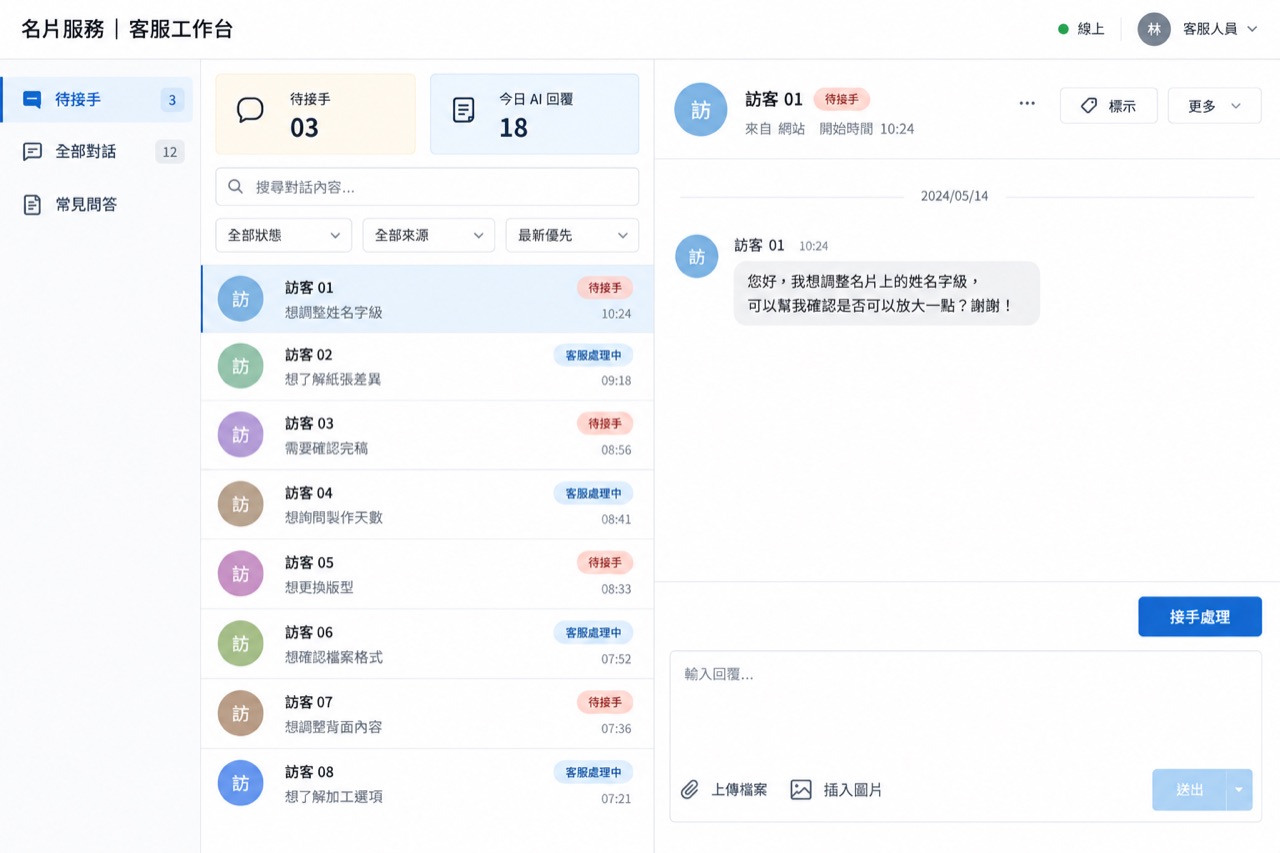Select the 想了解紙張差異 conversation text
Image resolution: width=1280 pixels, height=853 pixels.
pos(333,380)
